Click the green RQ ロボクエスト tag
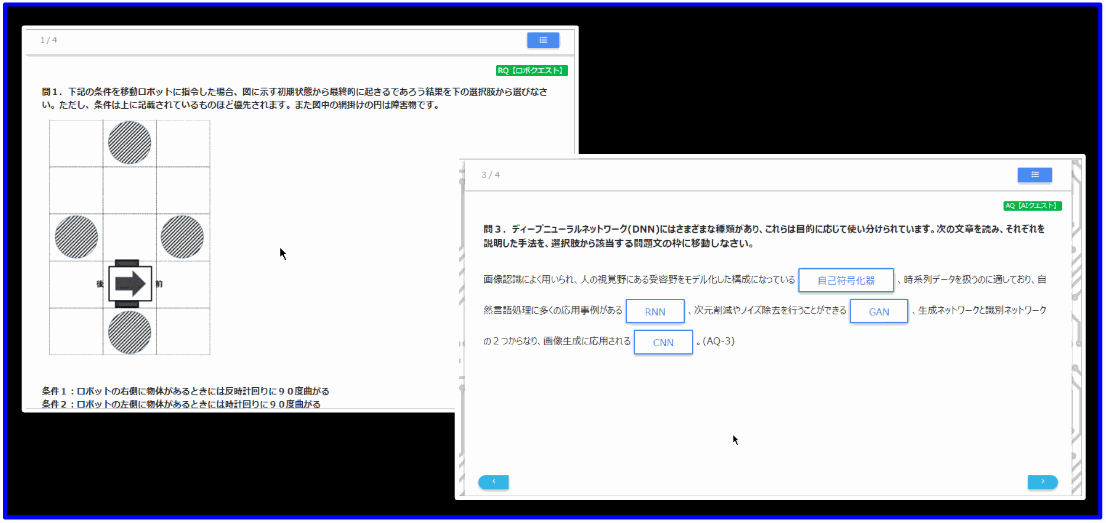The width and height of the screenshot is (1106, 523). pyautogui.click(x=532, y=71)
